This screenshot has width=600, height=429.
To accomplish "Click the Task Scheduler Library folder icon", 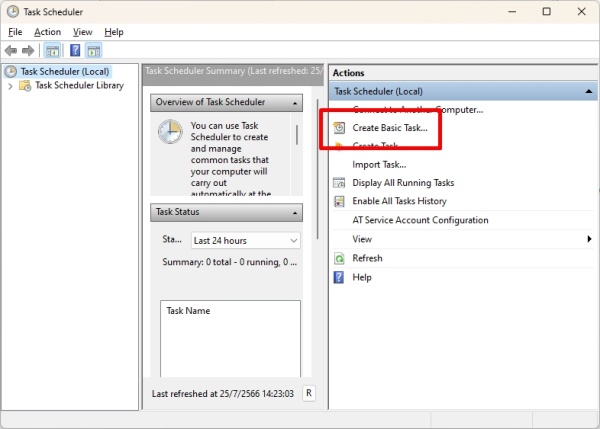I will coord(25,85).
